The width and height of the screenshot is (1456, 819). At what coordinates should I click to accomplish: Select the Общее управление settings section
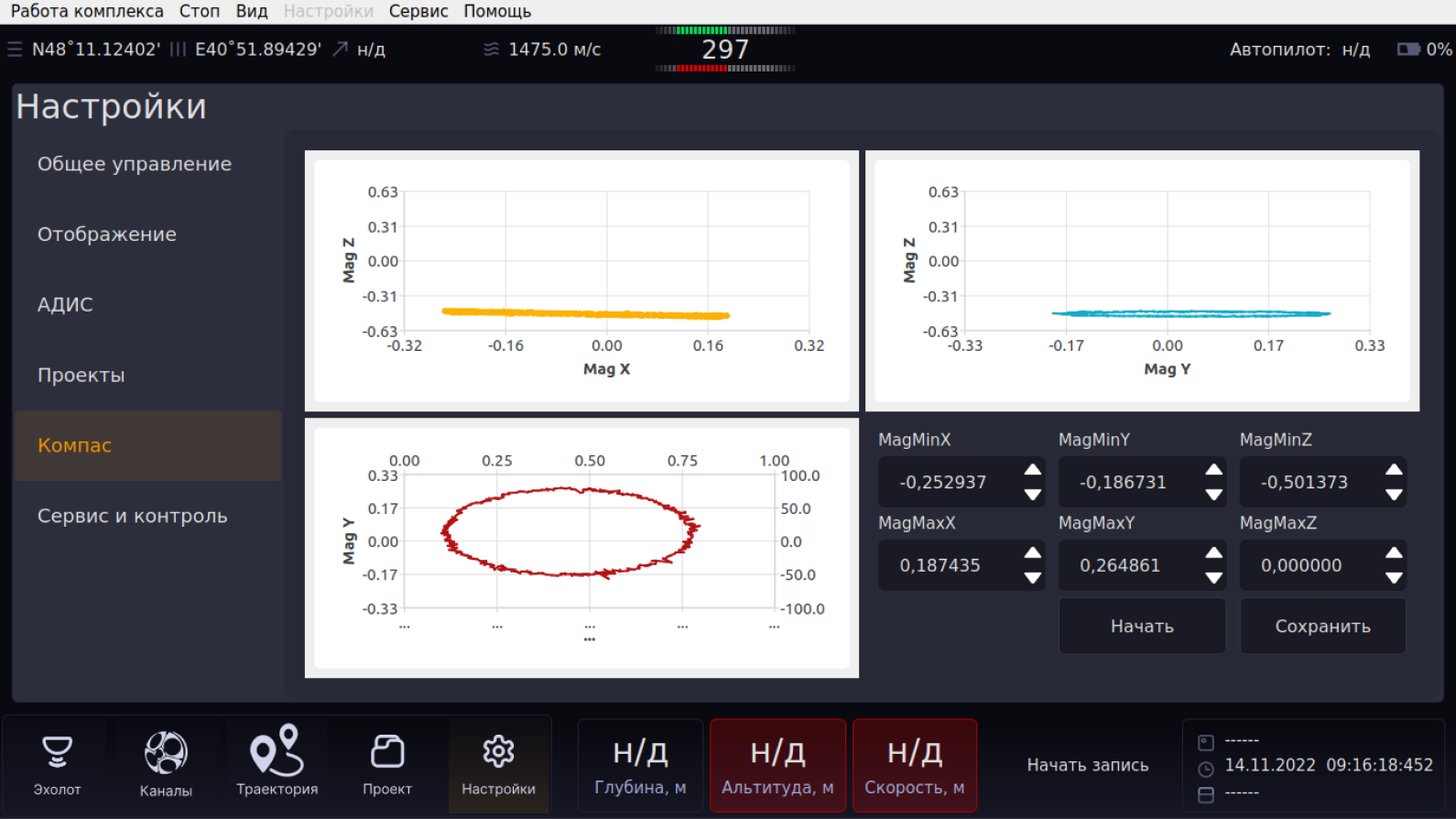(x=148, y=164)
